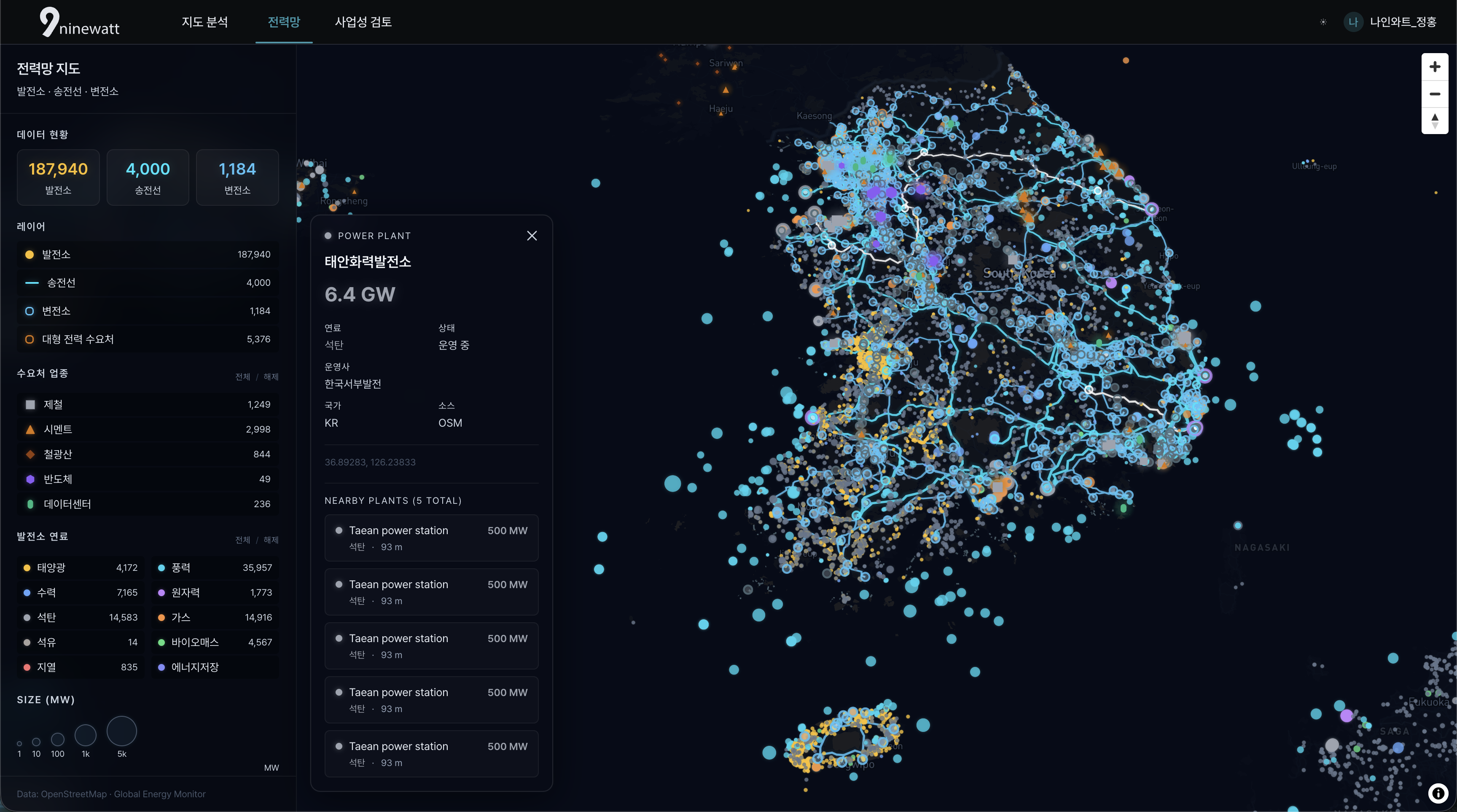Toggle the 태양광 fuel filter
The height and width of the screenshot is (812, 1457).
[x=81, y=568]
